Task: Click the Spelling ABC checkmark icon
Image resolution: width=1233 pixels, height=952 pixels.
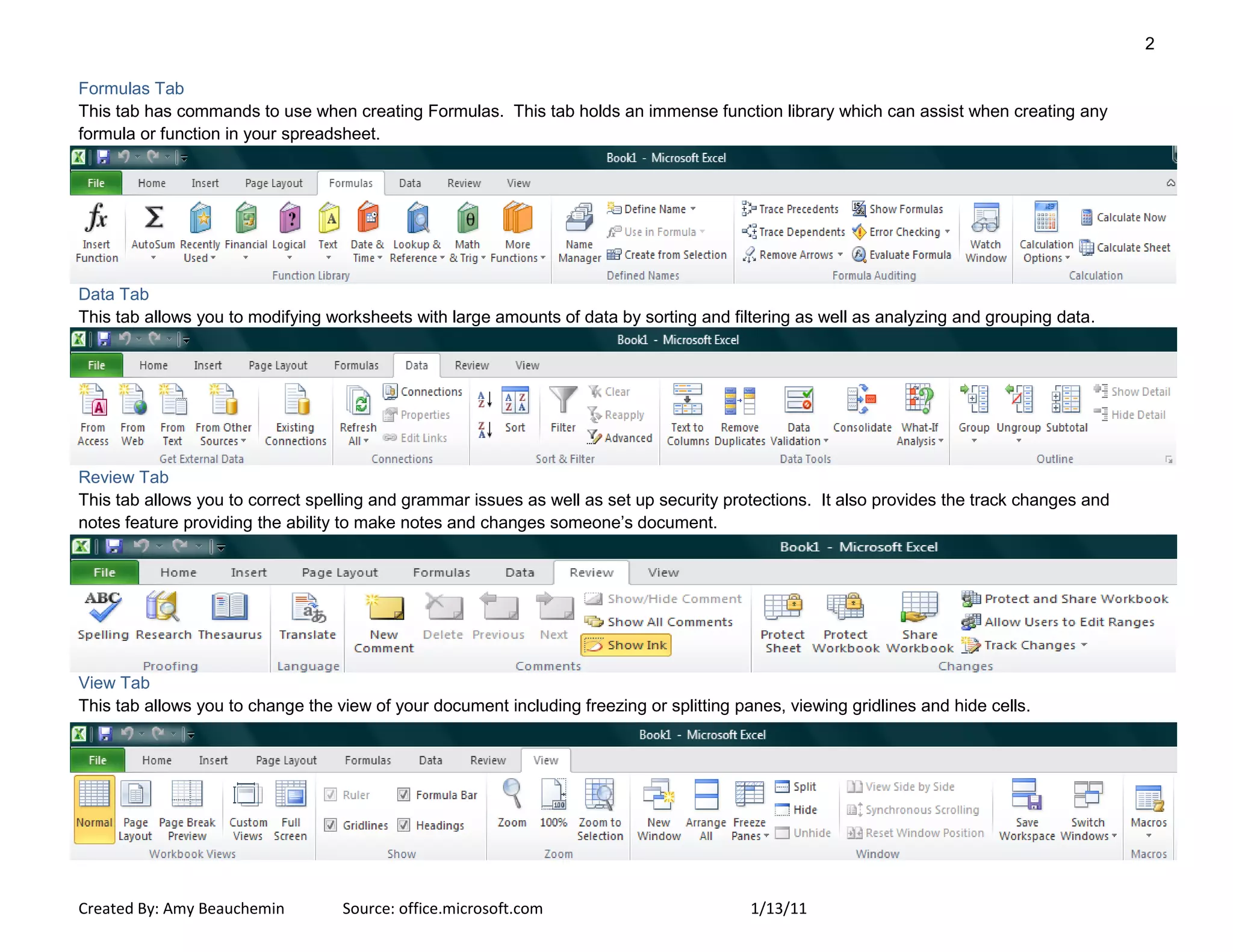Action: [102, 607]
